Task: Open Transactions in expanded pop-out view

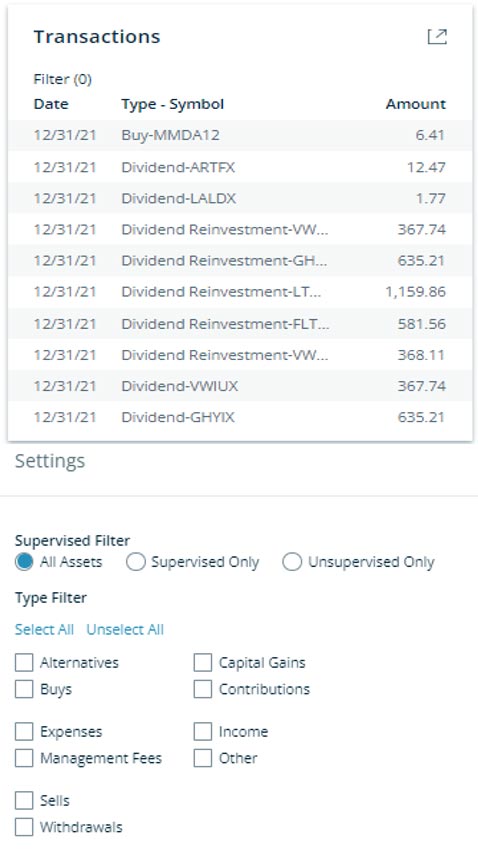Action: click(x=437, y=36)
